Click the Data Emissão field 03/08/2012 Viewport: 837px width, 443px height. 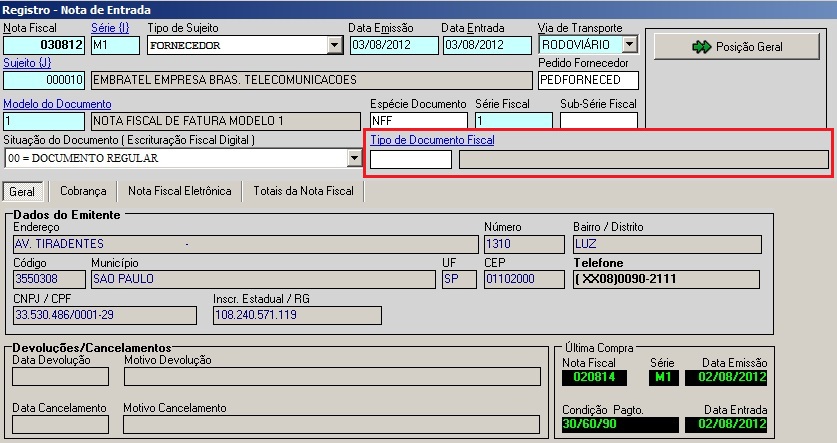pyautogui.click(x=394, y=45)
